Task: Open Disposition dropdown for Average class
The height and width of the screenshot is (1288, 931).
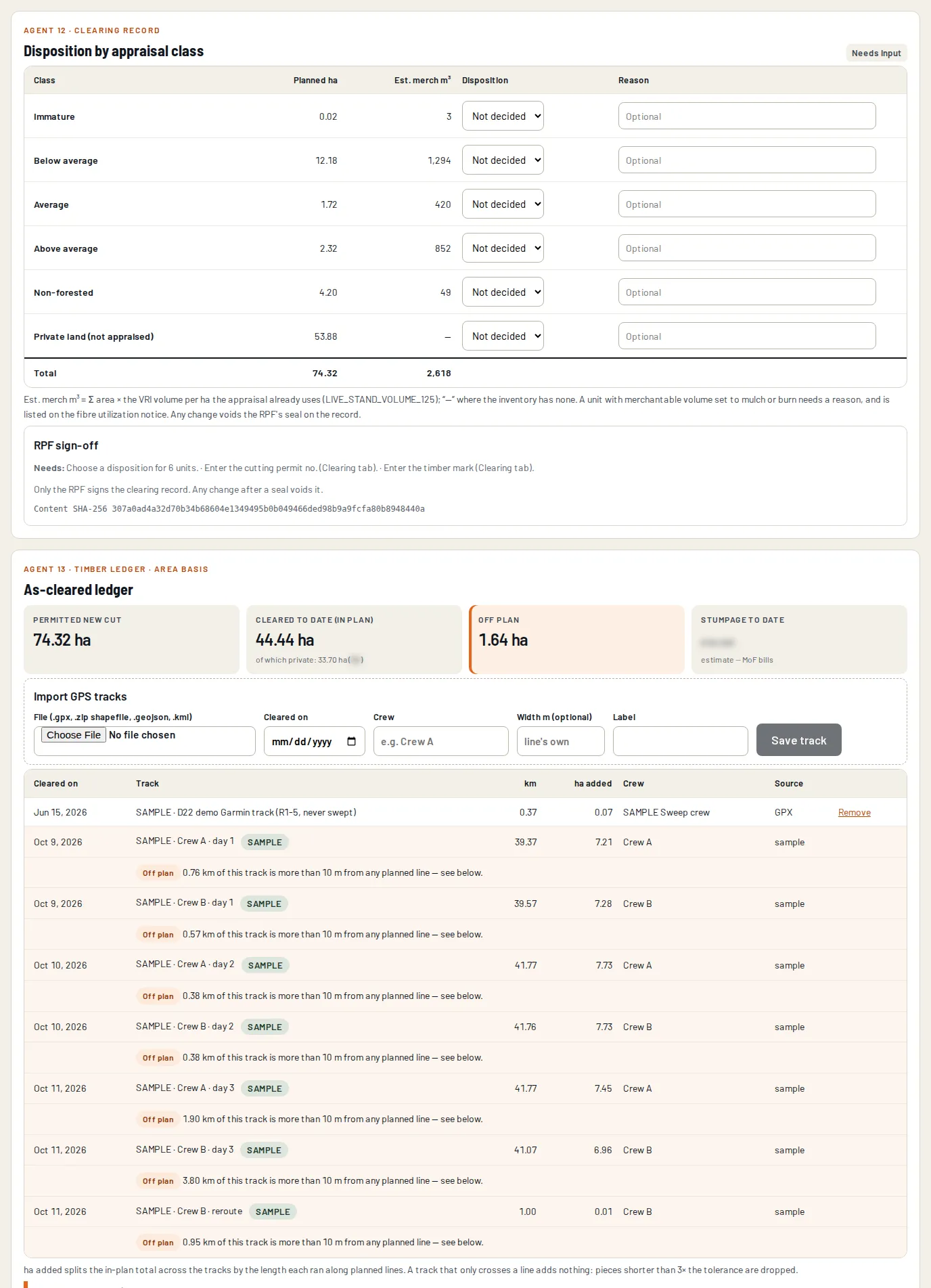Action: pyautogui.click(x=503, y=204)
